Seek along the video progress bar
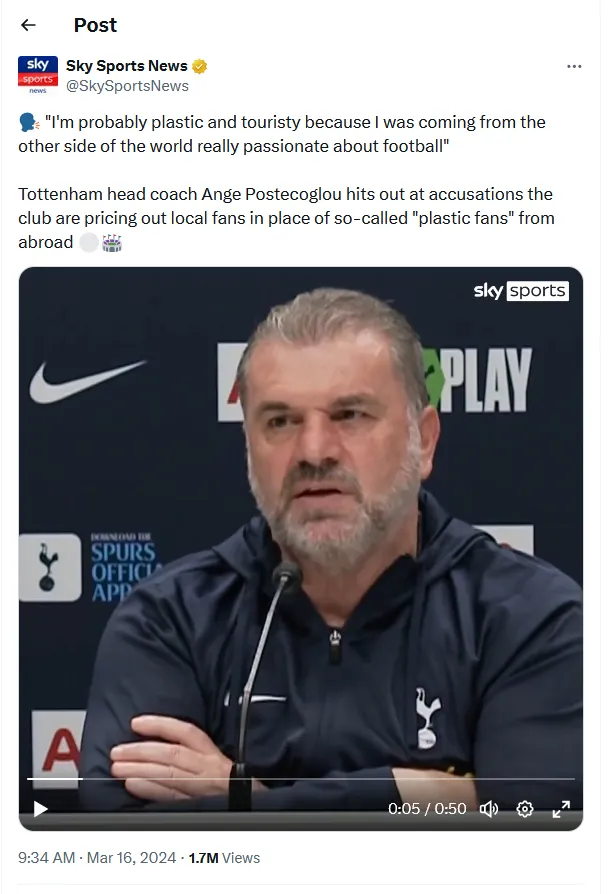613x894 pixels. [x=301, y=778]
